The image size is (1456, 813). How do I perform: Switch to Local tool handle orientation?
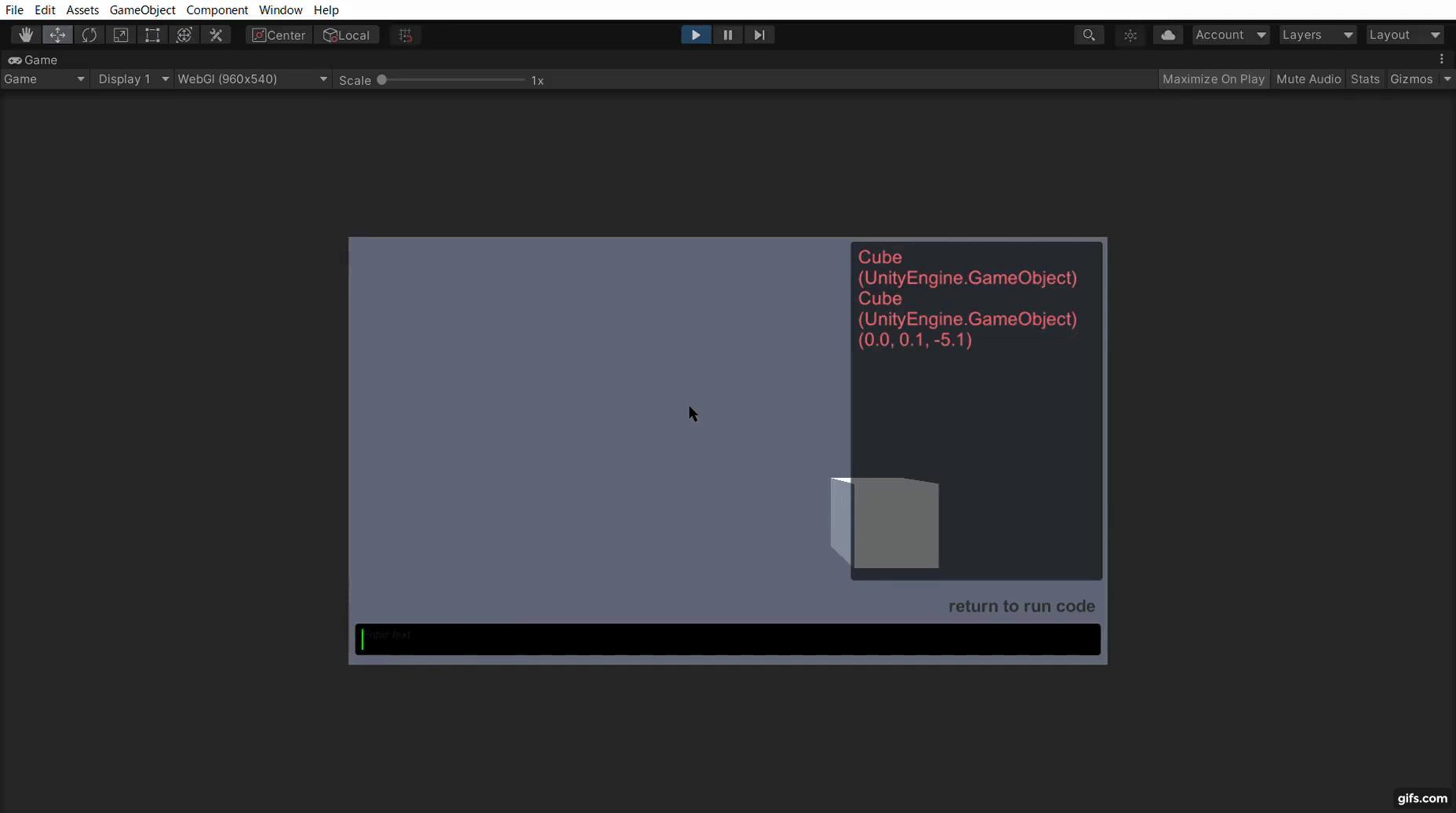tap(348, 35)
